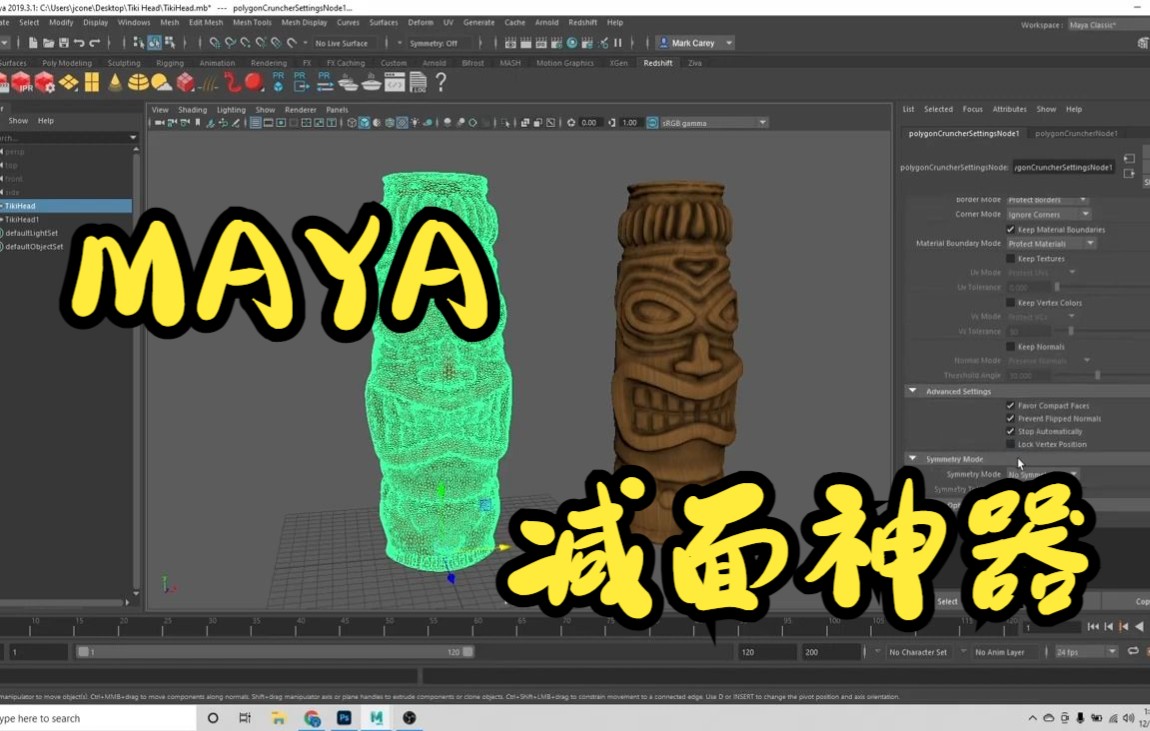Image resolution: width=1150 pixels, height=731 pixels.
Task: Open the IPR render icon on the shelf
Action: point(22,83)
